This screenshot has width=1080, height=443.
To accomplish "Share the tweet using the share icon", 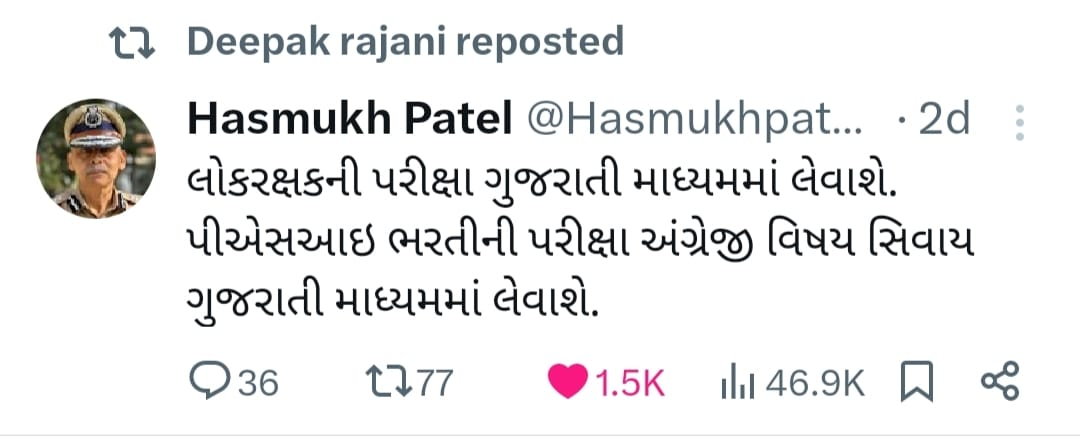I will click(x=999, y=382).
